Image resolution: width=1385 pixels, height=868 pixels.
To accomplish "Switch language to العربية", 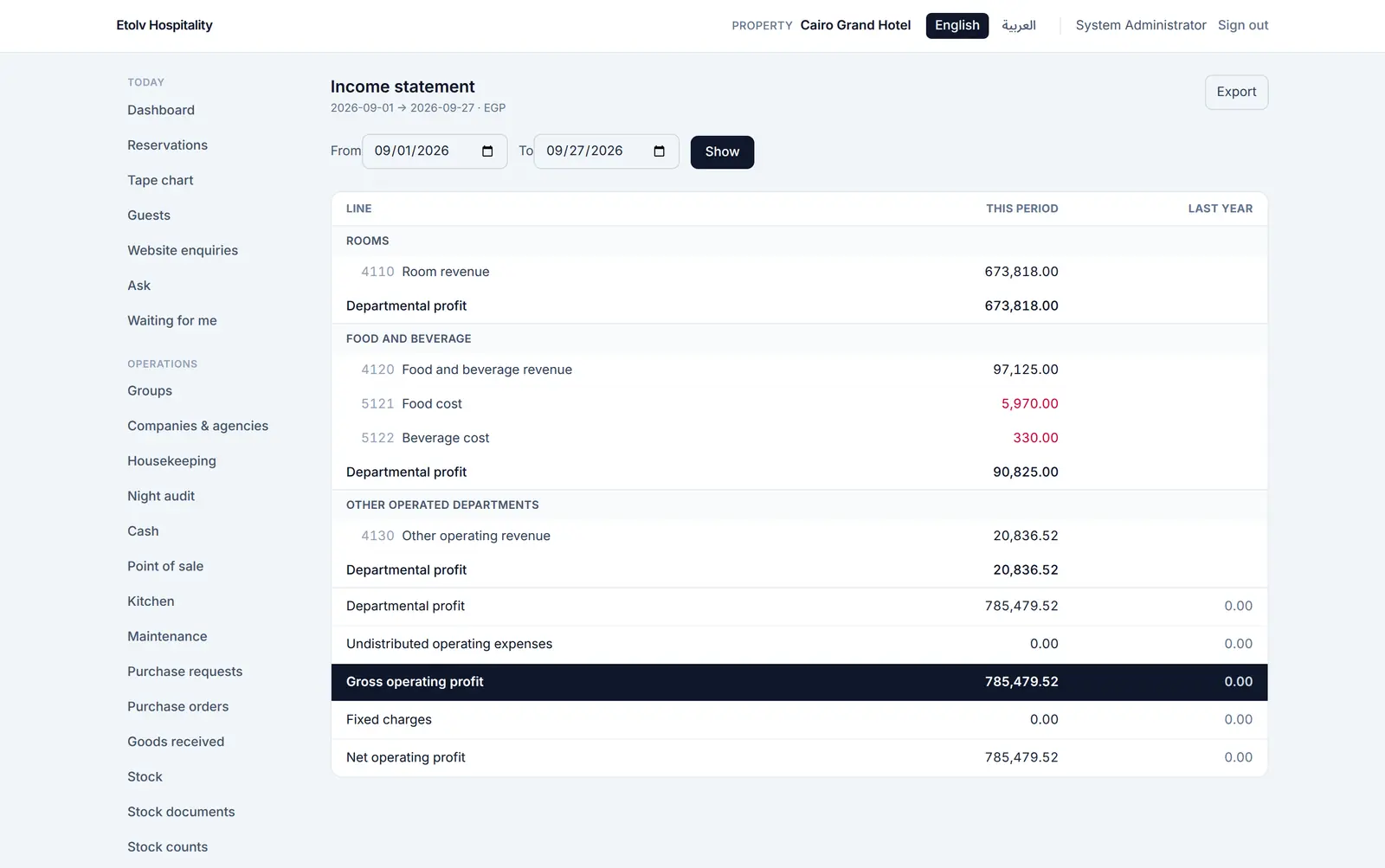I will (1019, 26).
